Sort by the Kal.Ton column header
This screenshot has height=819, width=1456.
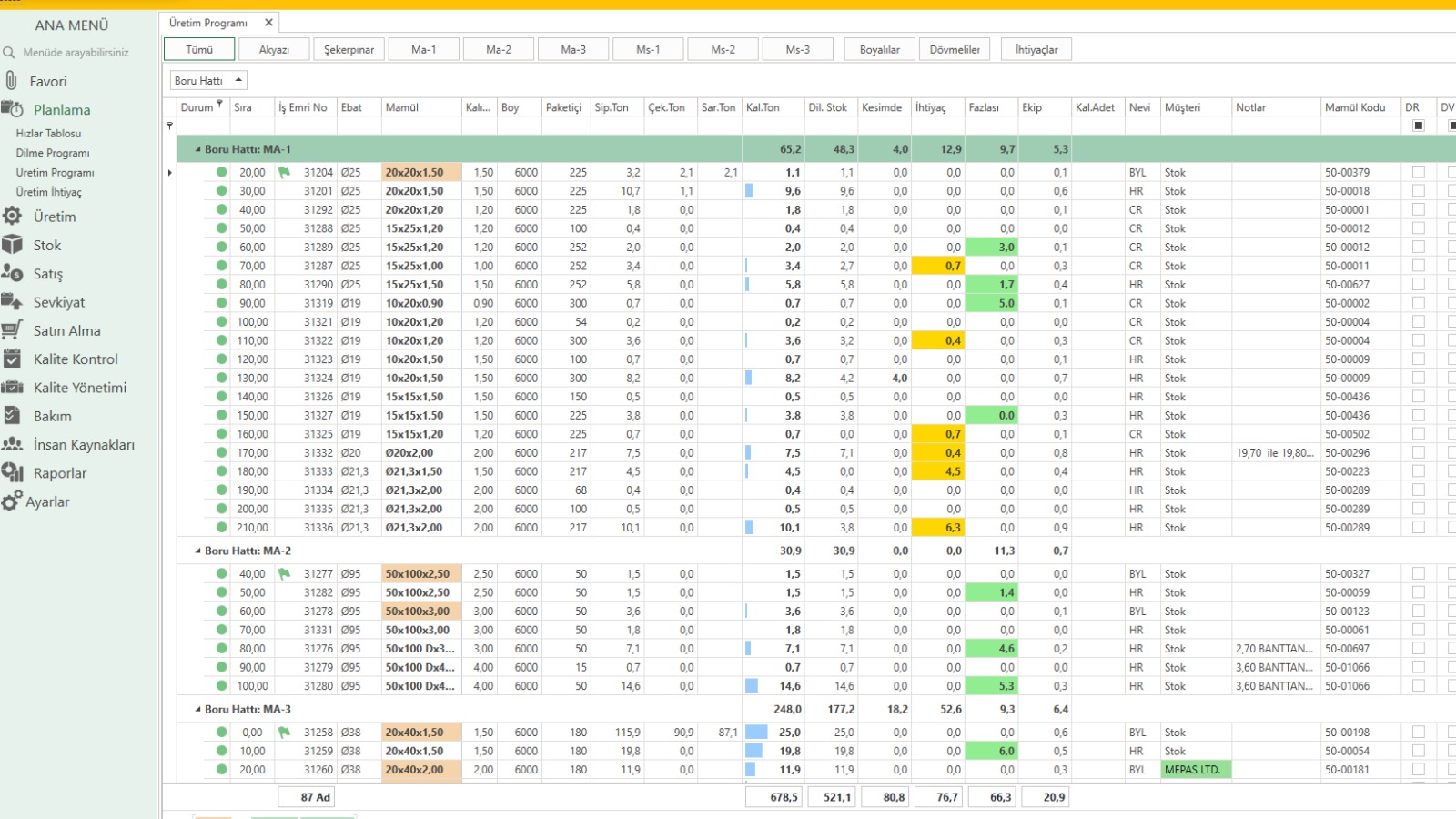pyautogui.click(x=773, y=107)
